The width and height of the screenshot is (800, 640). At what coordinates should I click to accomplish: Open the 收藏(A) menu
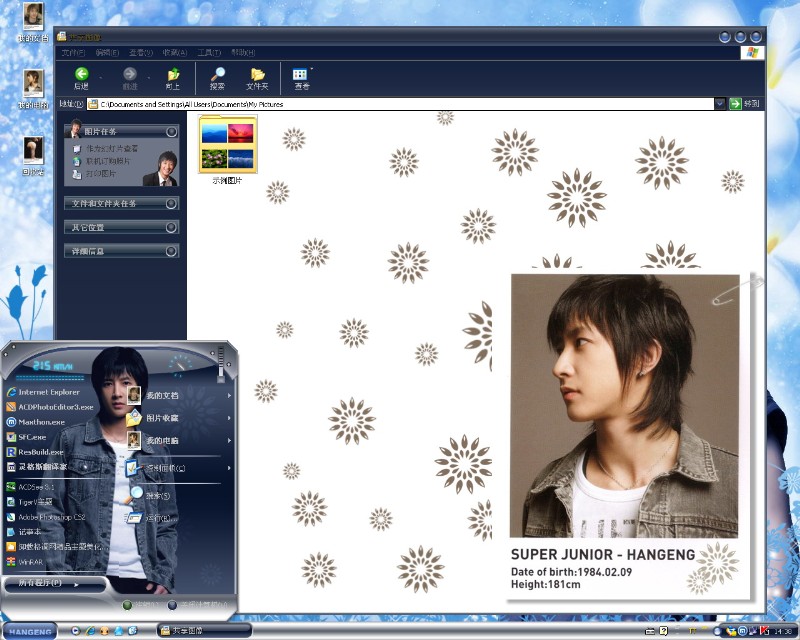click(x=175, y=53)
